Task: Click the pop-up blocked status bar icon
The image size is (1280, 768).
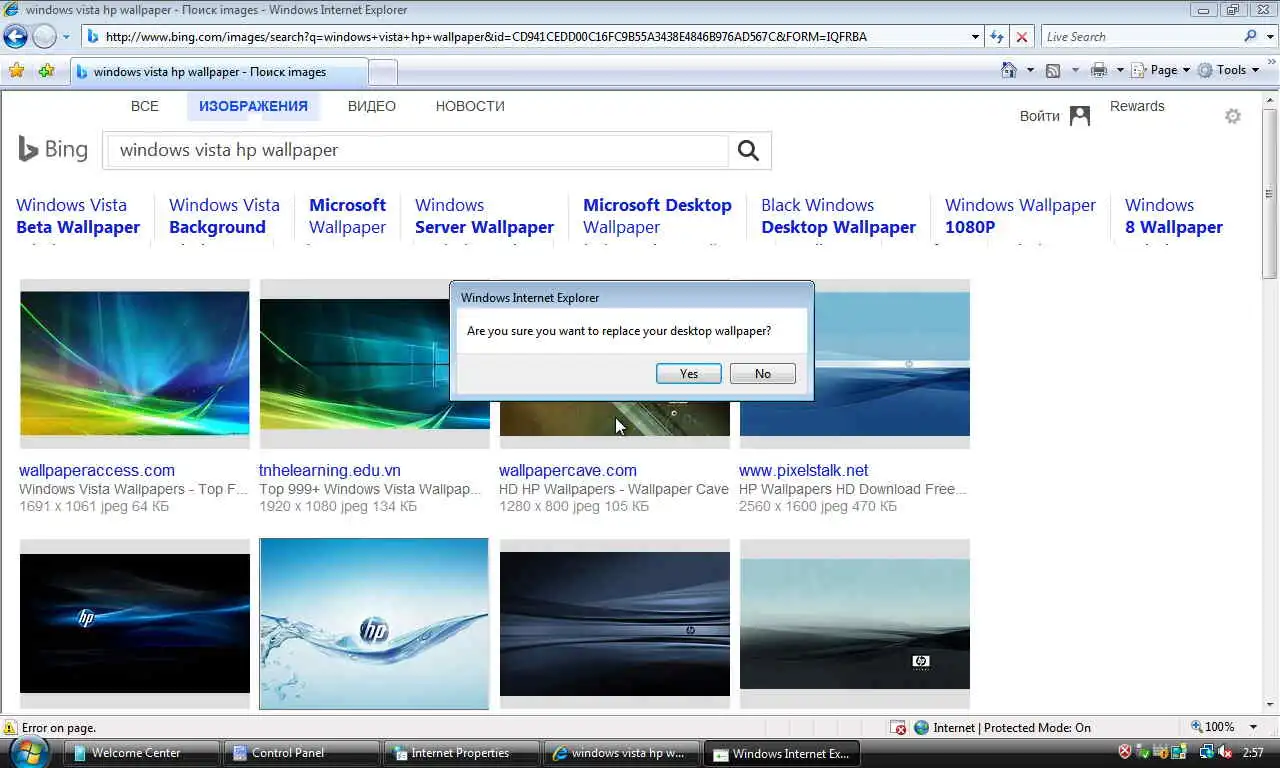Action: coord(898,728)
